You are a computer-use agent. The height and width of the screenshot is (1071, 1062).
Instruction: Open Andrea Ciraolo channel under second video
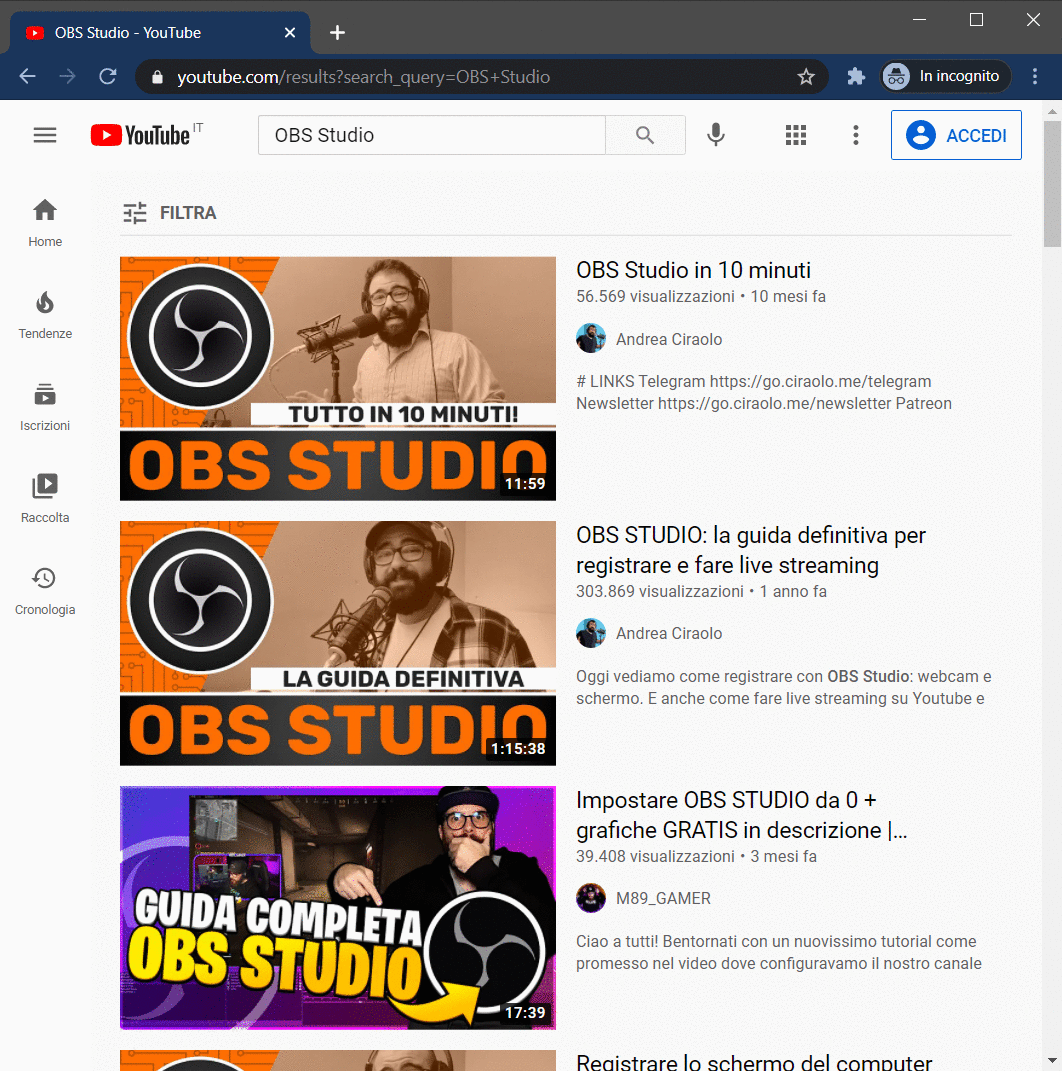pyautogui.click(x=669, y=633)
